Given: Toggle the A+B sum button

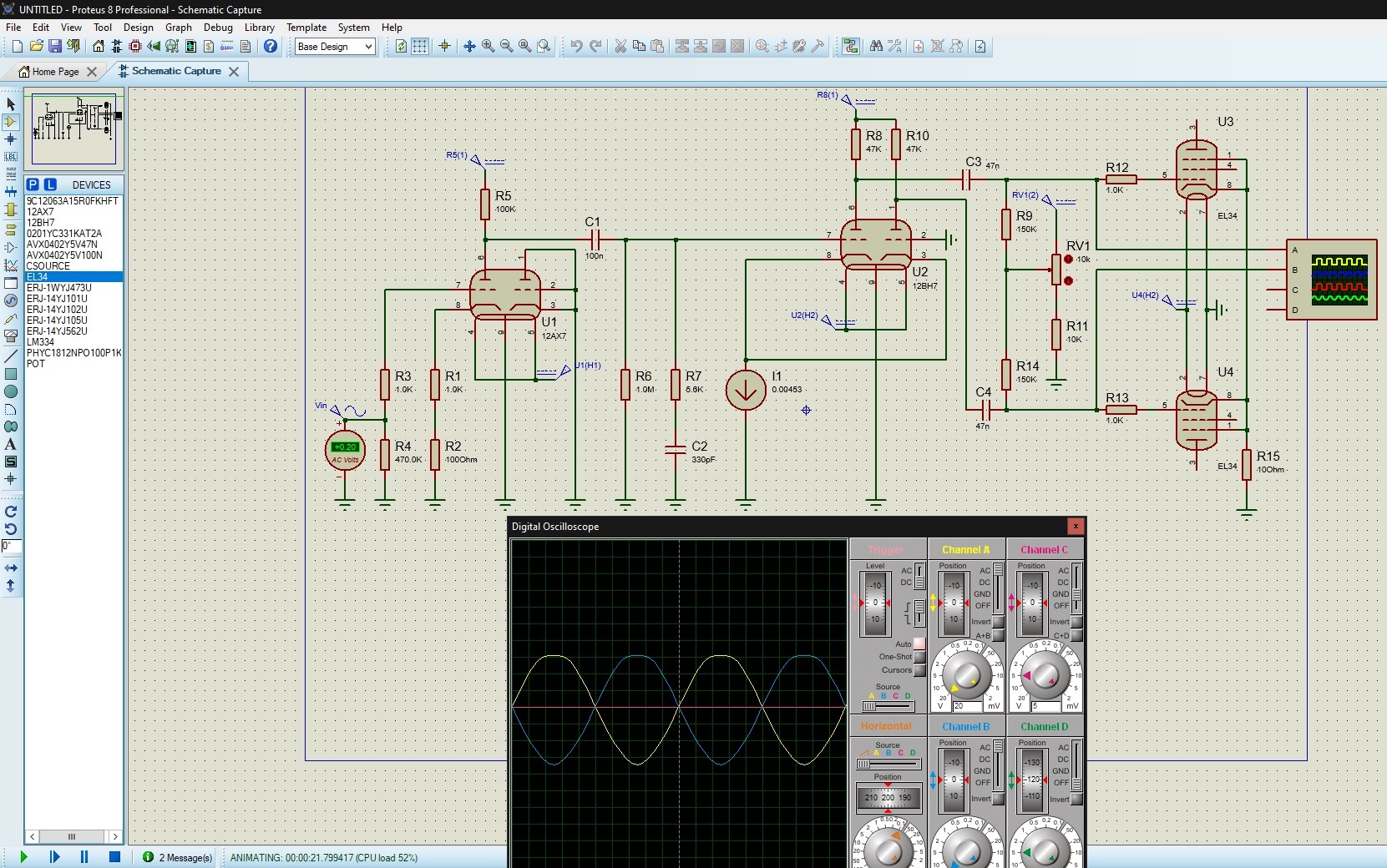Looking at the screenshot, I should pos(998,635).
